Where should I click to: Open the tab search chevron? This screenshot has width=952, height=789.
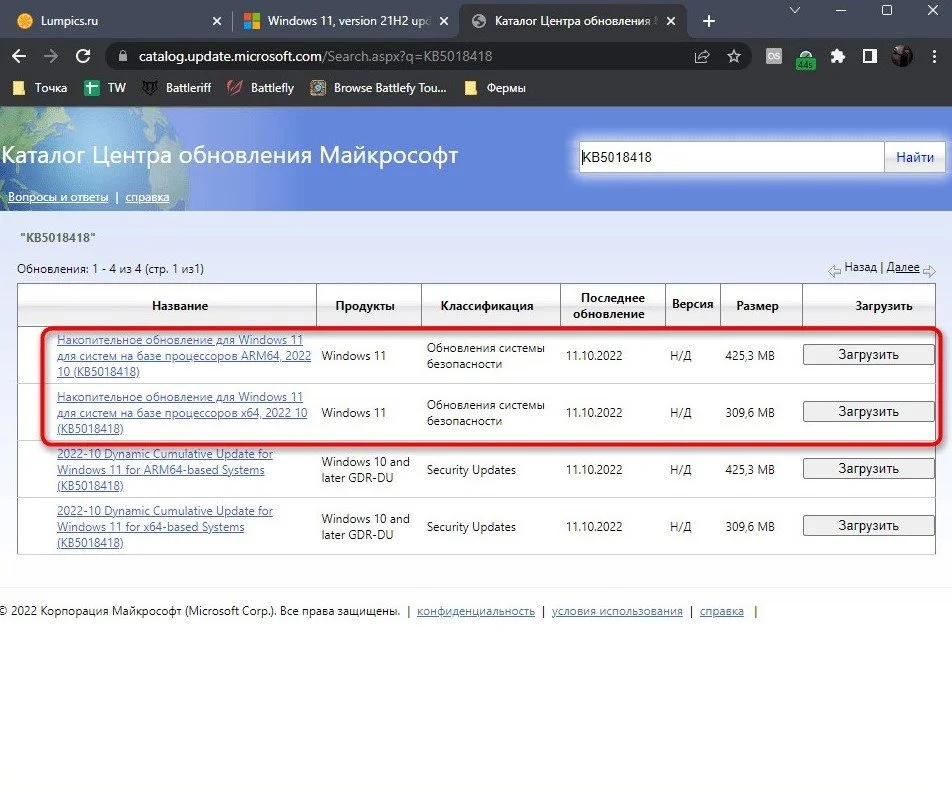tap(795, 10)
